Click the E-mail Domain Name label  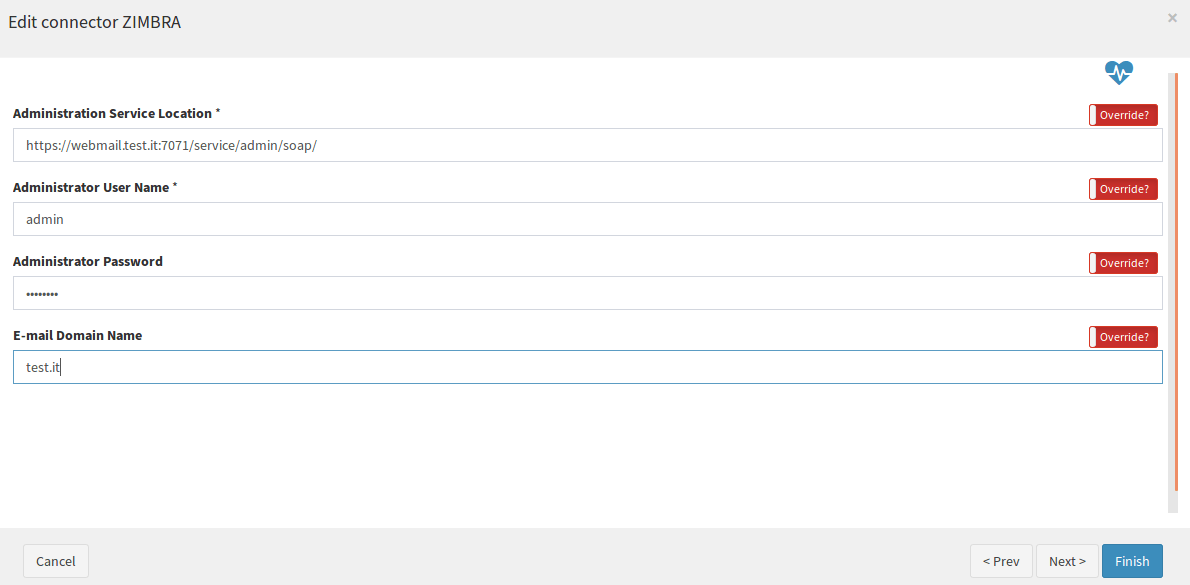click(x=77, y=335)
